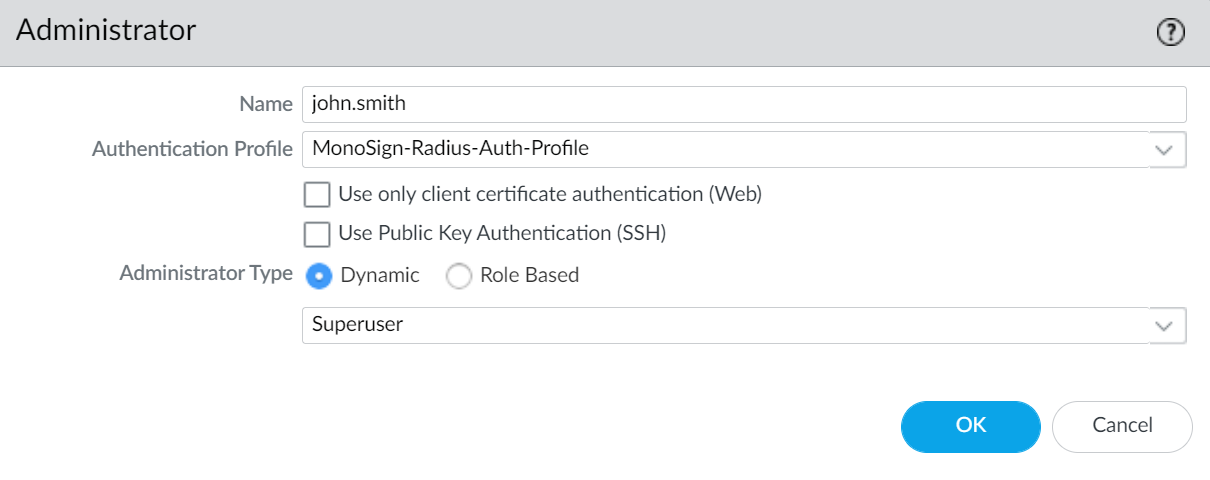Select the Dynamic radio button
The image size is (1210, 480).
point(319,276)
